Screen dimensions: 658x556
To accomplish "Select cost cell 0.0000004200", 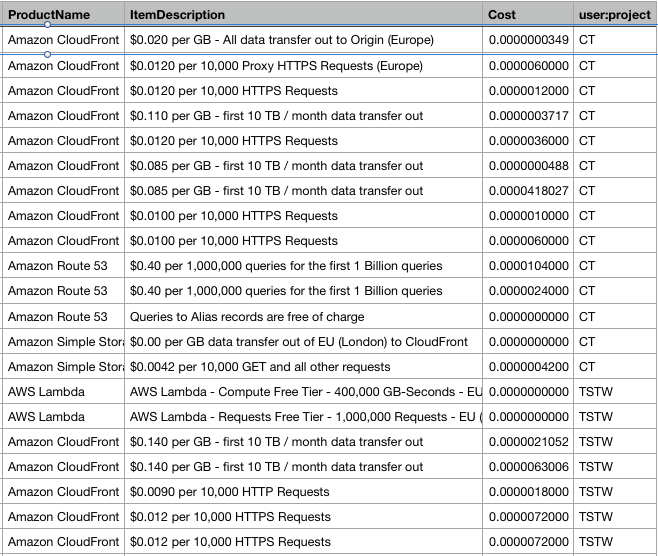I will click(x=528, y=367).
